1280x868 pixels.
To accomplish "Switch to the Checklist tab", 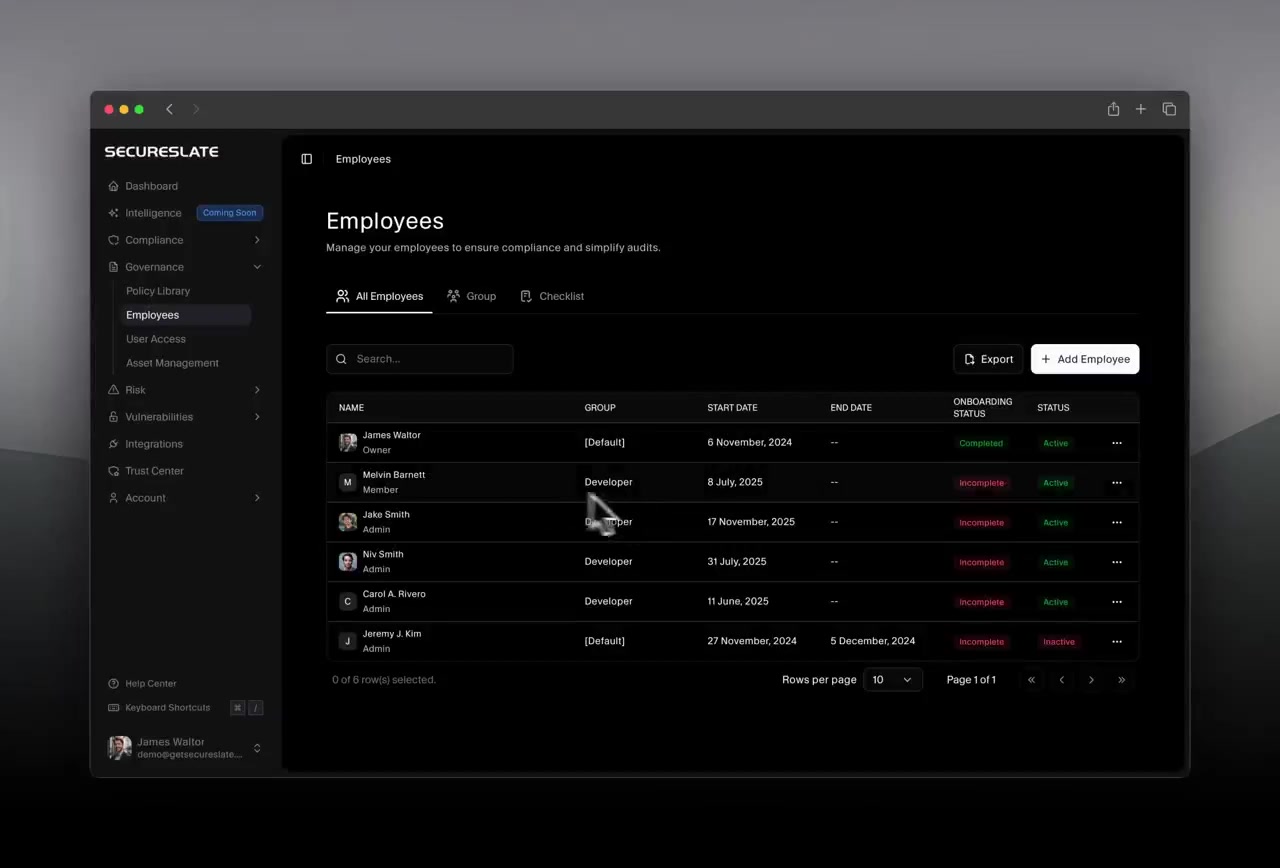I will (x=552, y=296).
